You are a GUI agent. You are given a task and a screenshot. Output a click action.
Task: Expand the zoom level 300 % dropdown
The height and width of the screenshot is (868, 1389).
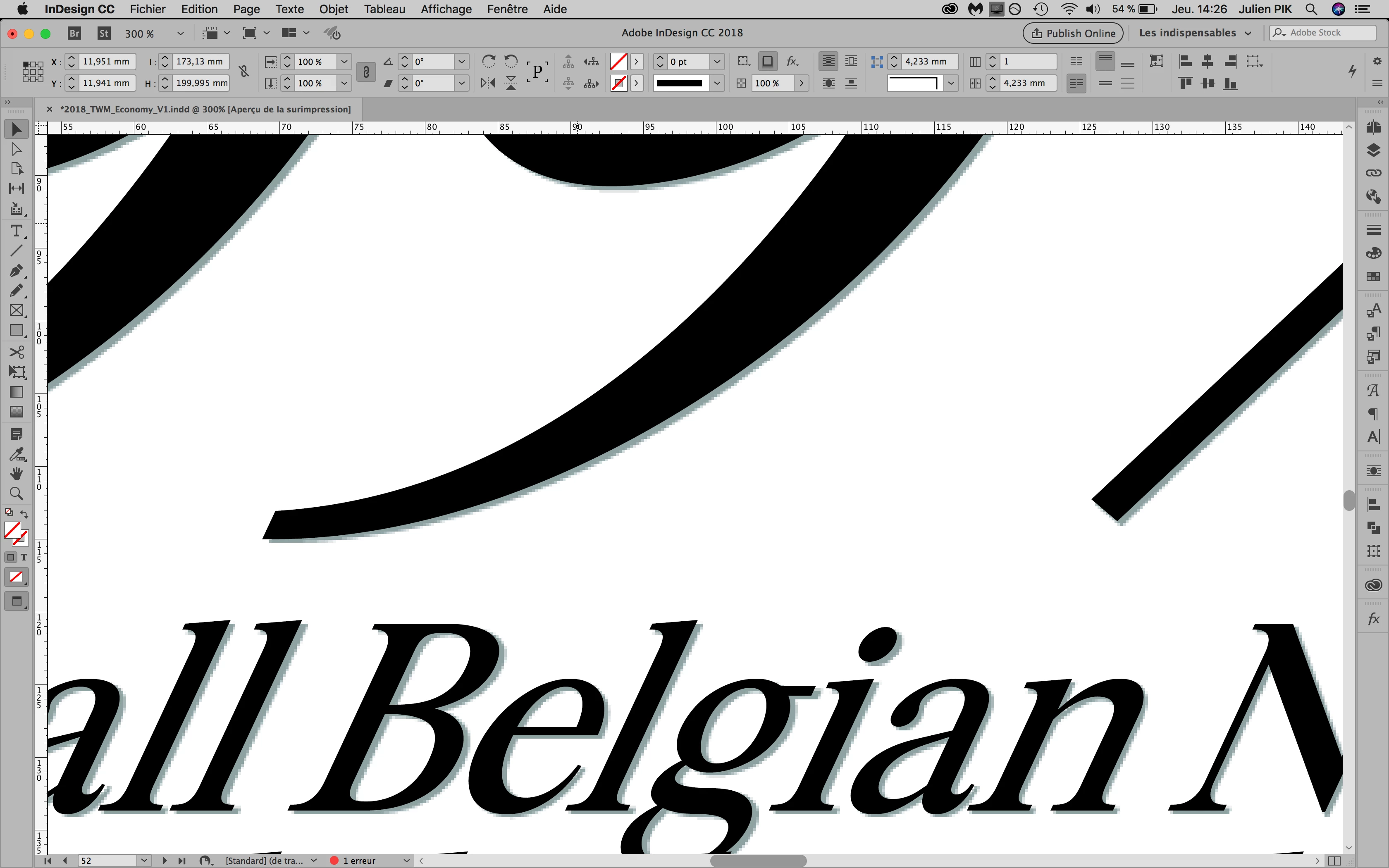pyautogui.click(x=180, y=33)
